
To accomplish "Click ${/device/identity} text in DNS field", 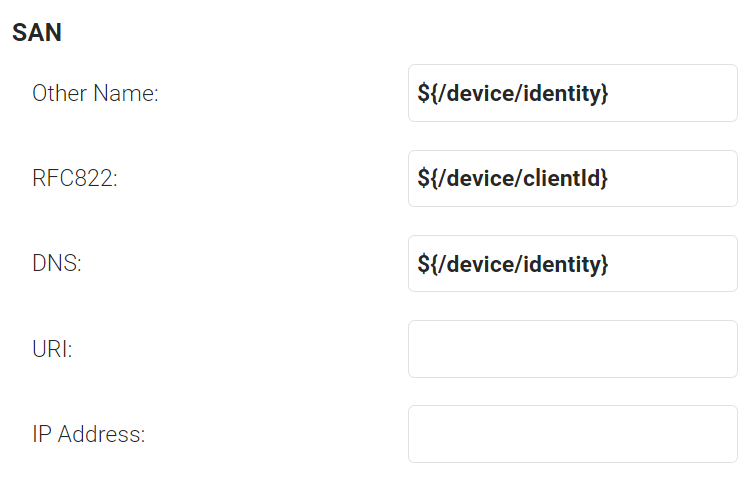I will (512, 264).
